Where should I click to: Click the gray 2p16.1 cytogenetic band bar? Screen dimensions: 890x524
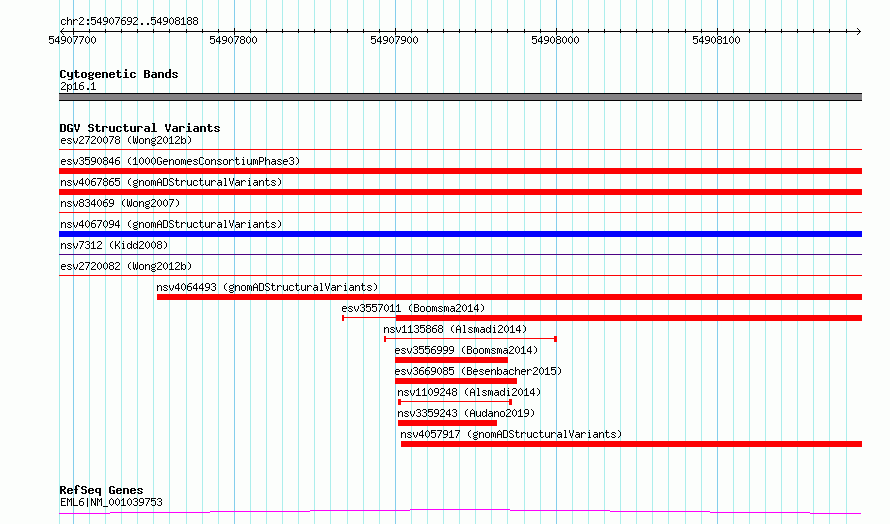click(460, 97)
